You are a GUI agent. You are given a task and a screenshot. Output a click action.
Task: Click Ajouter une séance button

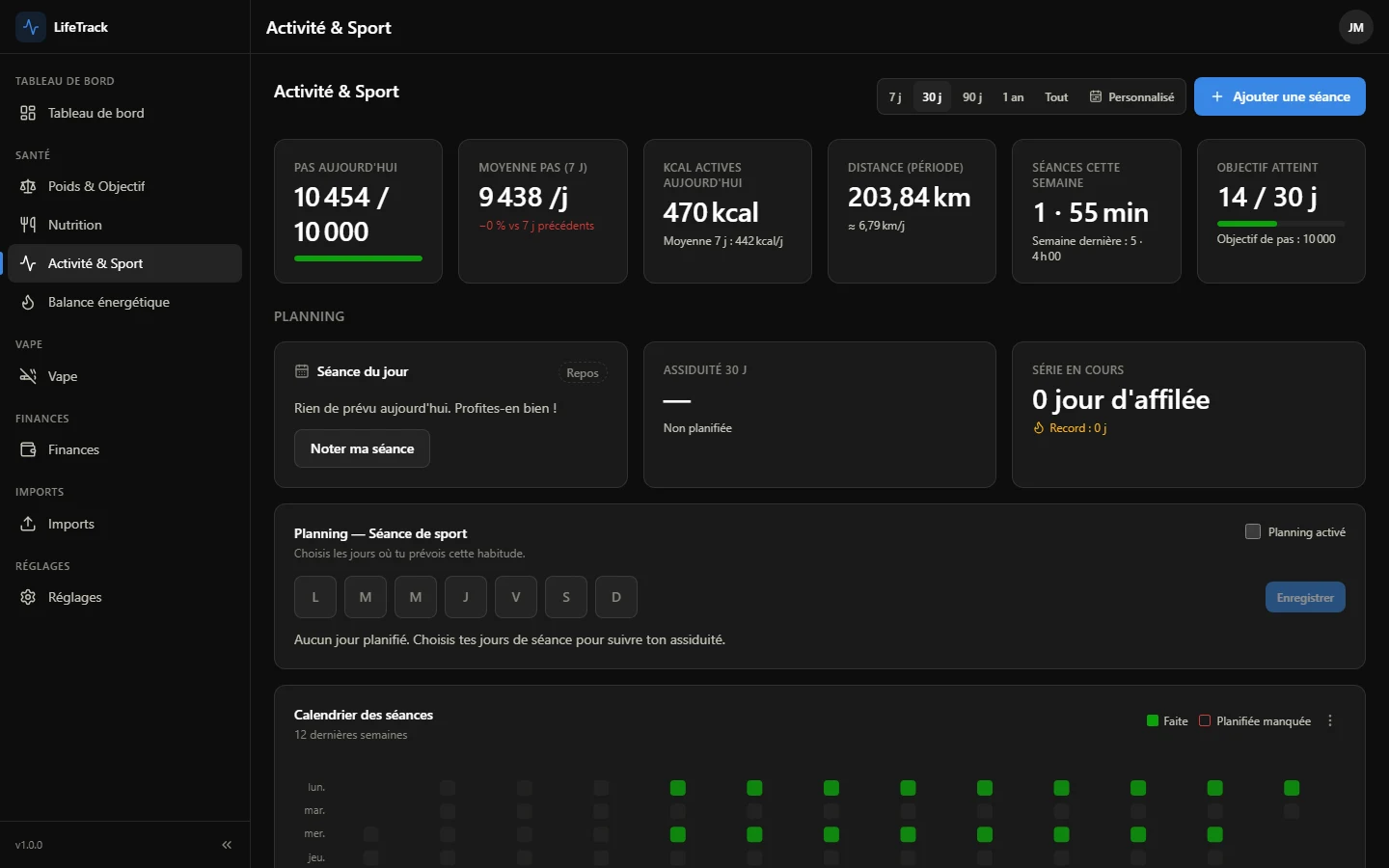coord(1280,96)
